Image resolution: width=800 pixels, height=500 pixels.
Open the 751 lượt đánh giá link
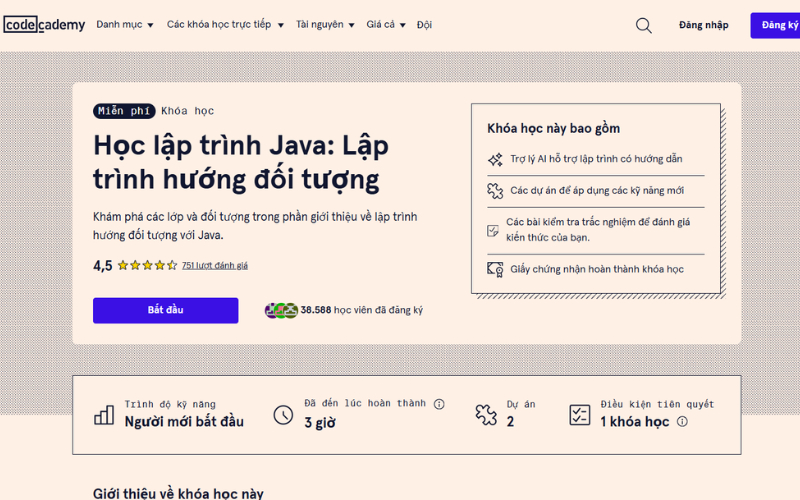click(215, 265)
